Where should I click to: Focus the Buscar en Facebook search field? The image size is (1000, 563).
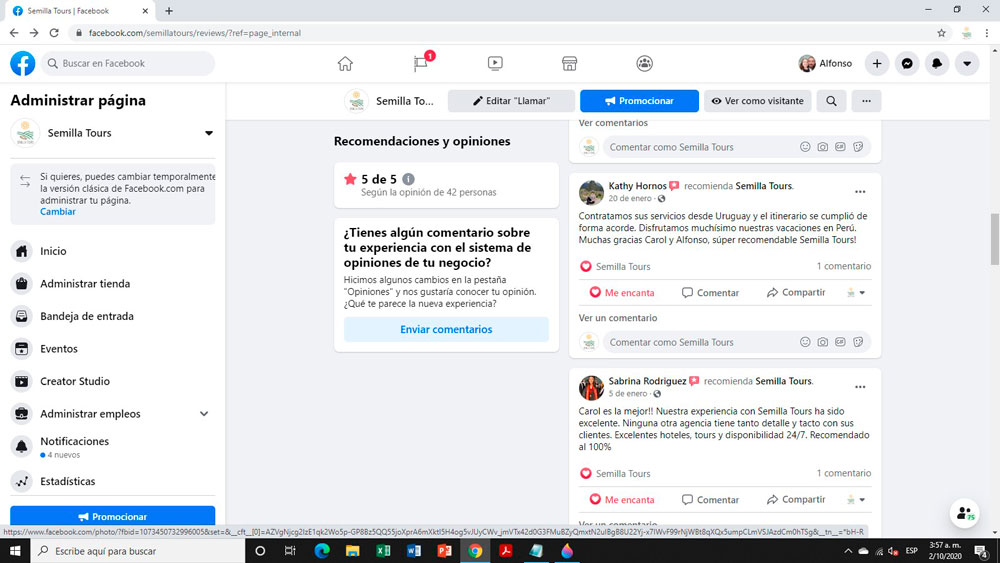coord(128,63)
